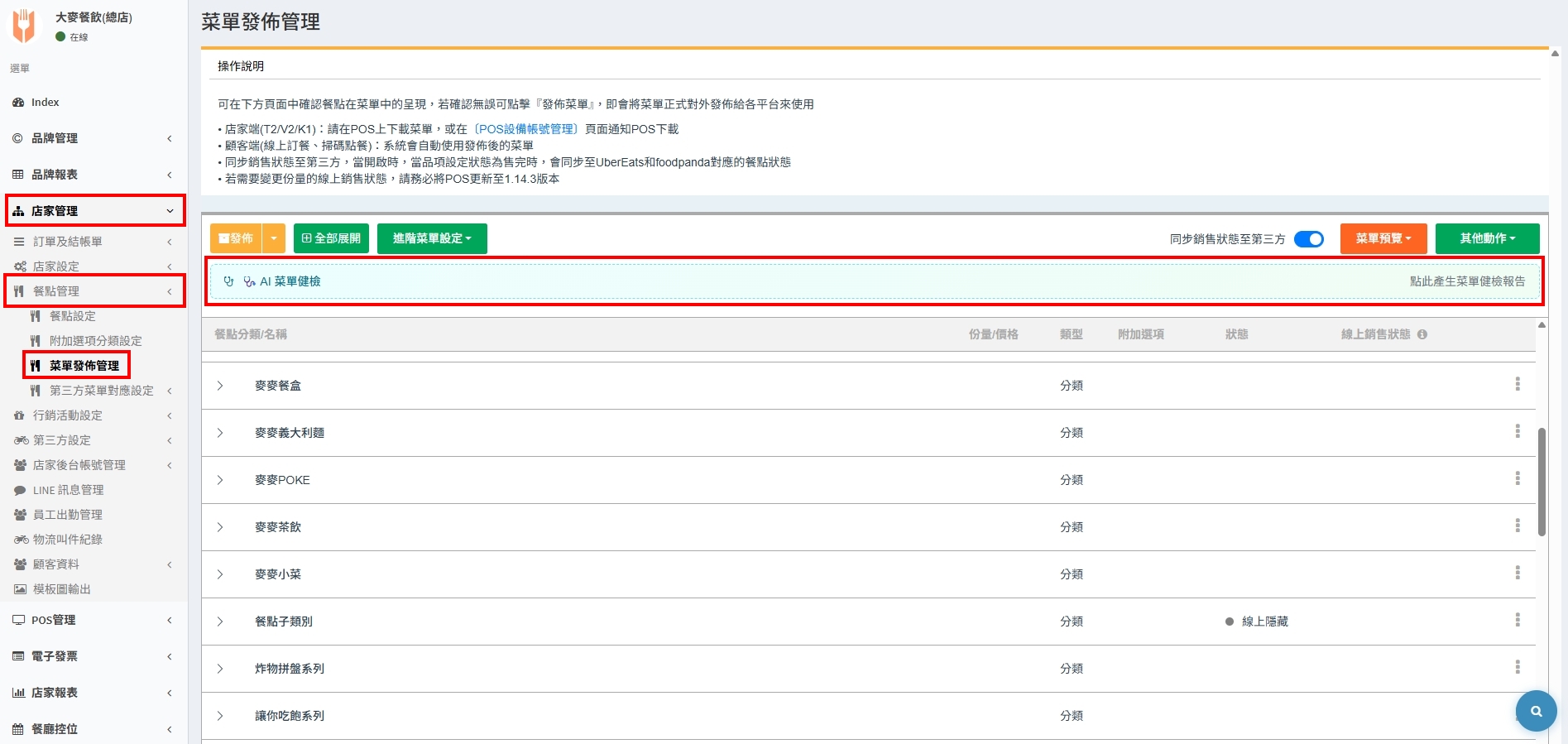The height and width of the screenshot is (744, 1568).
Task: Click the LINE 訊息管理 chat bubble icon
Action: coord(20,490)
